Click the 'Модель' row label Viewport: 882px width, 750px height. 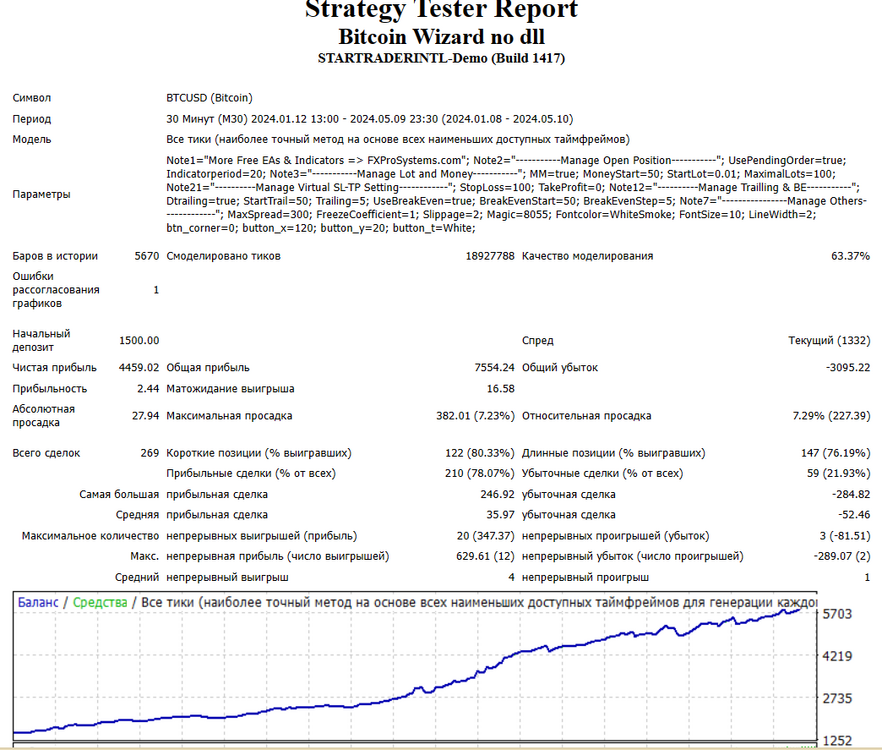pyautogui.click(x=32, y=140)
